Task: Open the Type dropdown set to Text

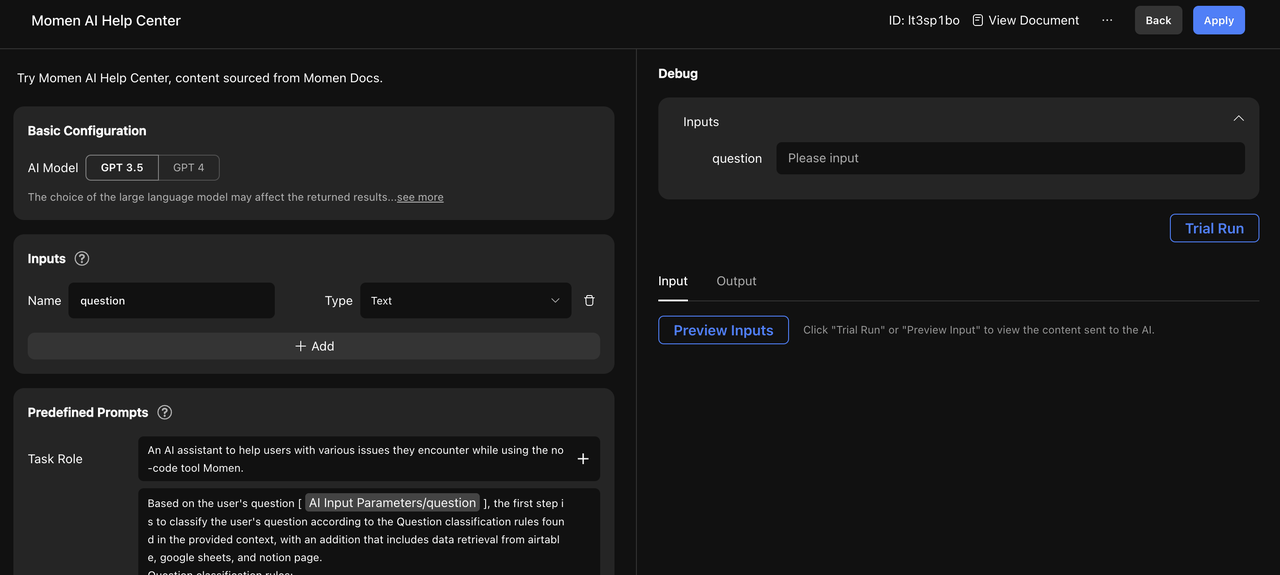Action: (x=465, y=301)
